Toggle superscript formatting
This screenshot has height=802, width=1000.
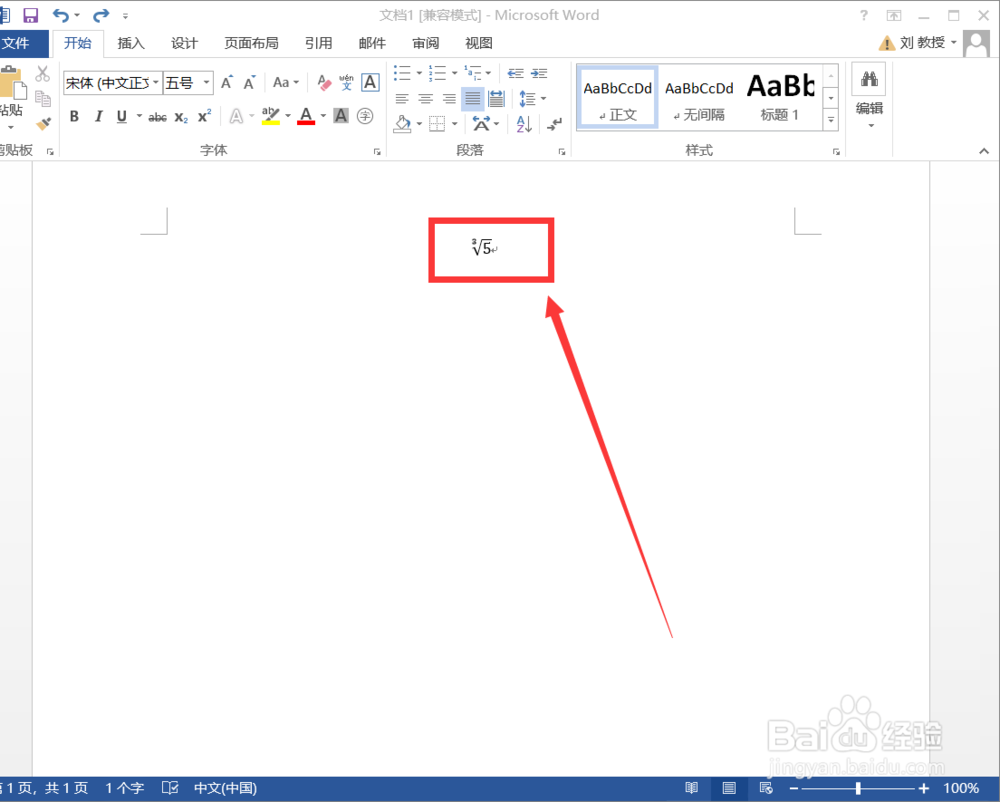[x=204, y=116]
